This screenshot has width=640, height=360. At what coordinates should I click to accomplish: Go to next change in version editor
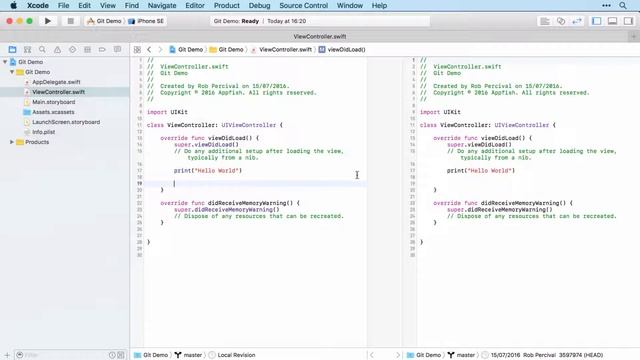pos(398,355)
